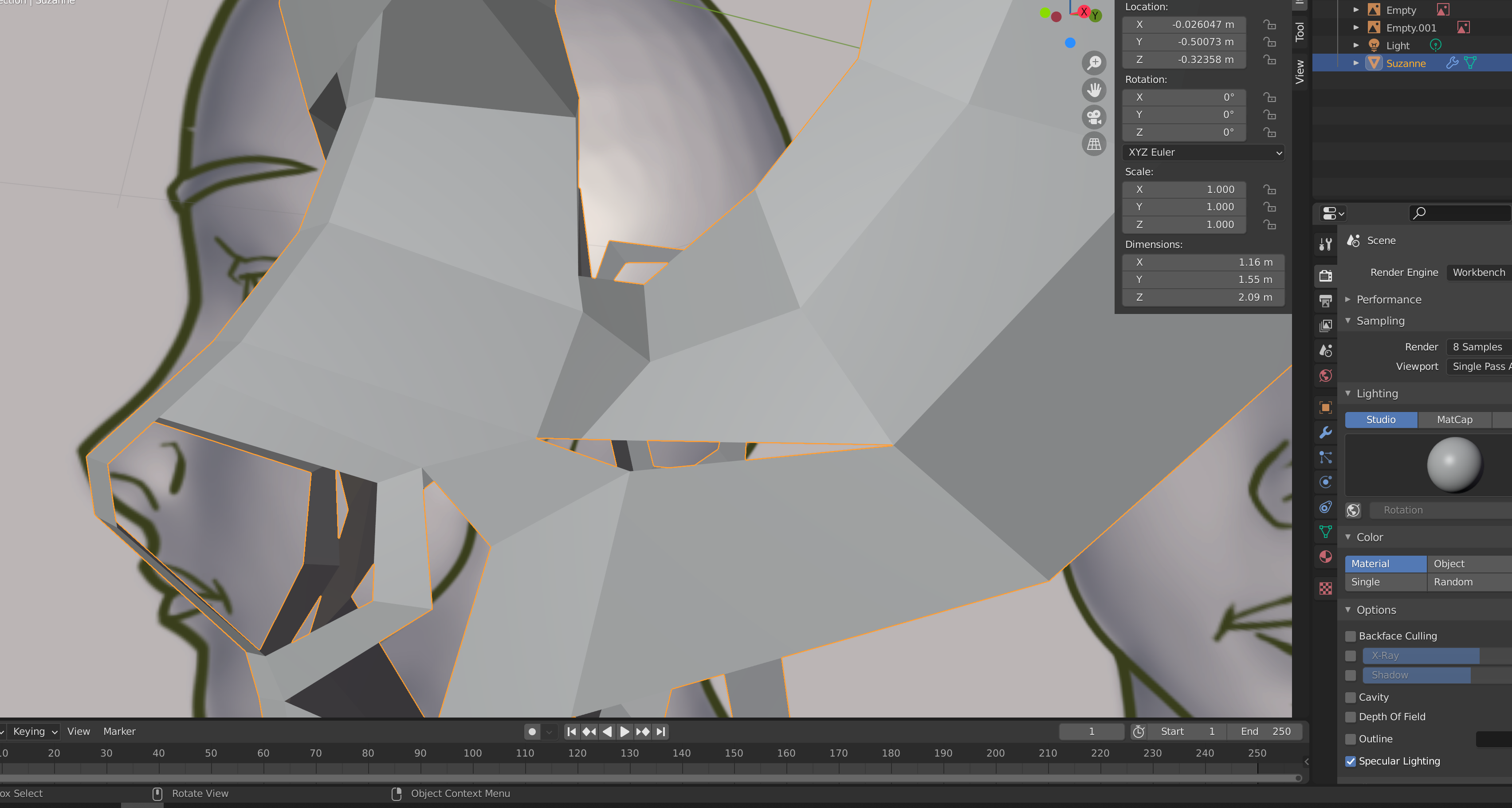This screenshot has height=808, width=1512.
Task: Open the Modifier properties wrench tab
Action: click(1325, 432)
